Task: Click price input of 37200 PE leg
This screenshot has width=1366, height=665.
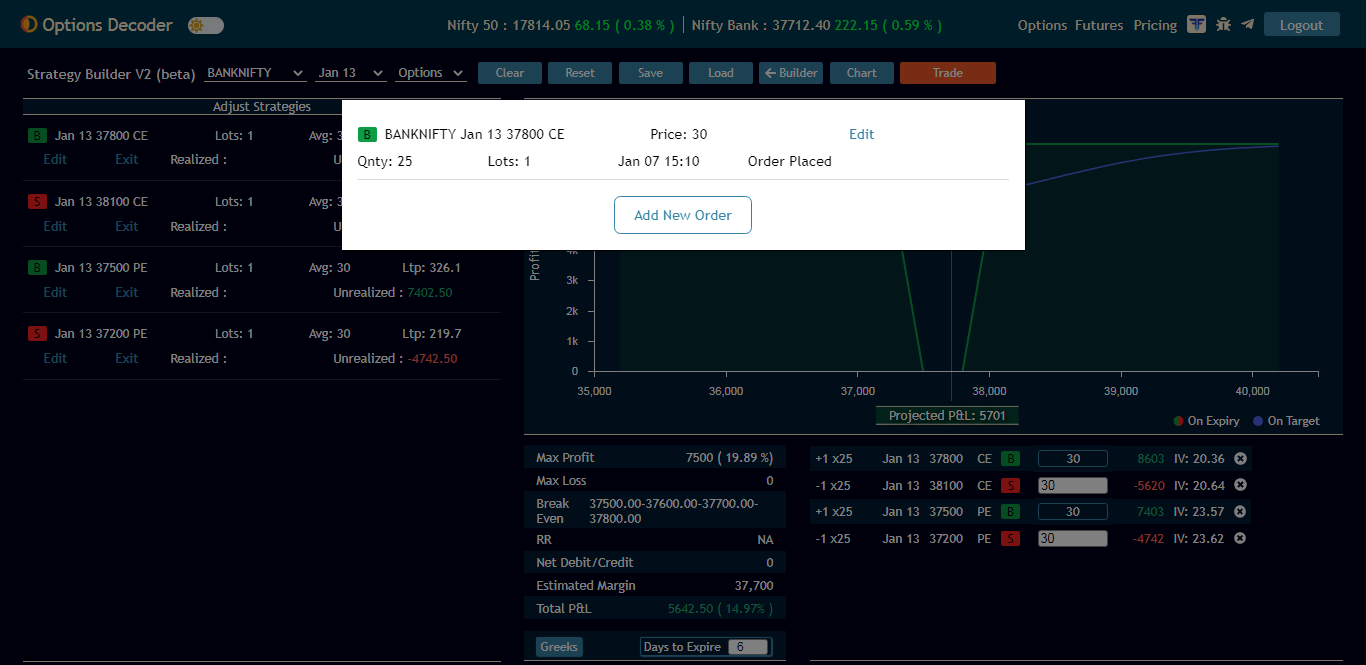Action: point(1073,538)
